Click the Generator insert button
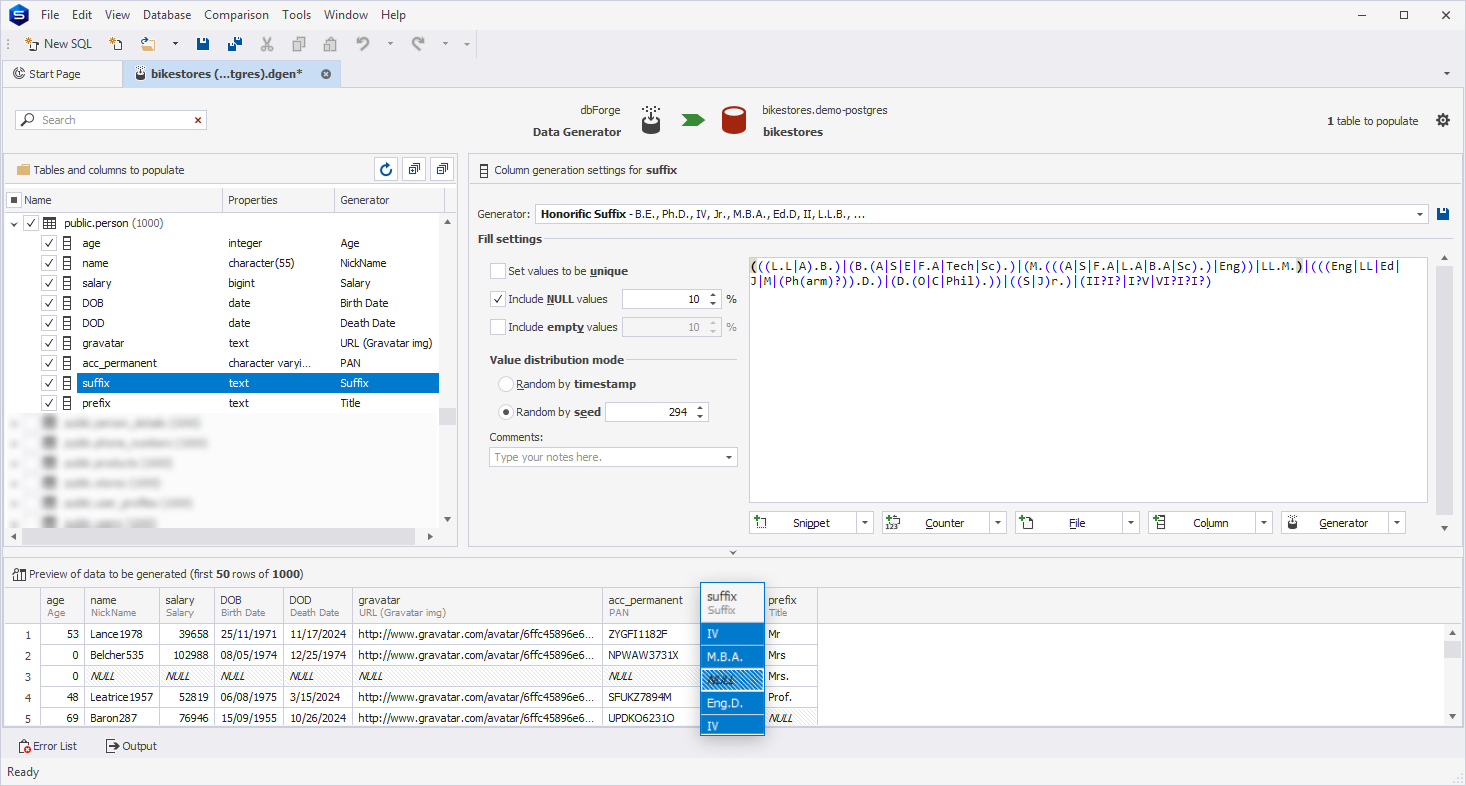Screen dimensions: 1466x786 pos(1334,523)
